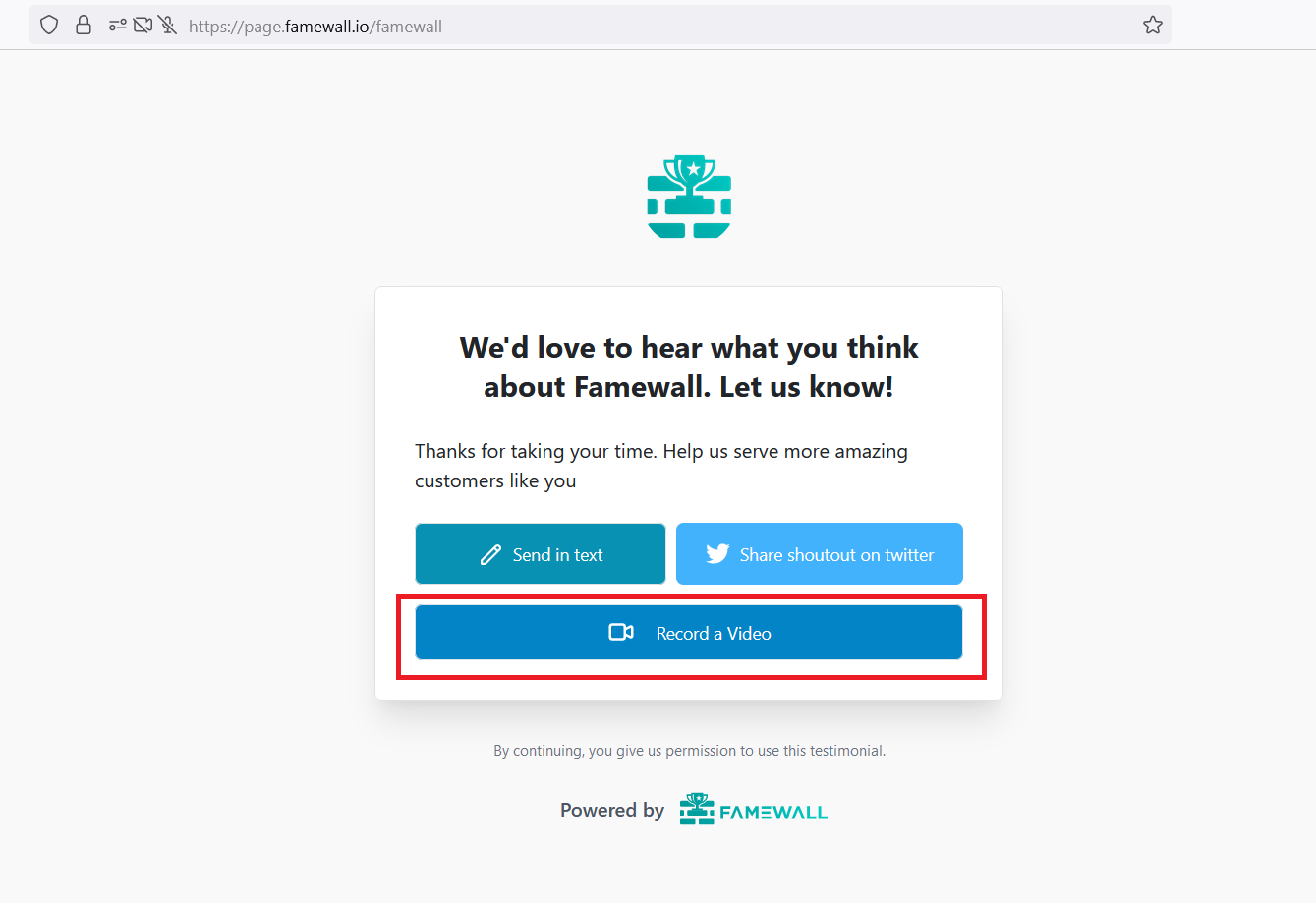The width and height of the screenshot is (1316, 903).
Task: Click the heading about Famewall feedback
Action: (689, 367)
